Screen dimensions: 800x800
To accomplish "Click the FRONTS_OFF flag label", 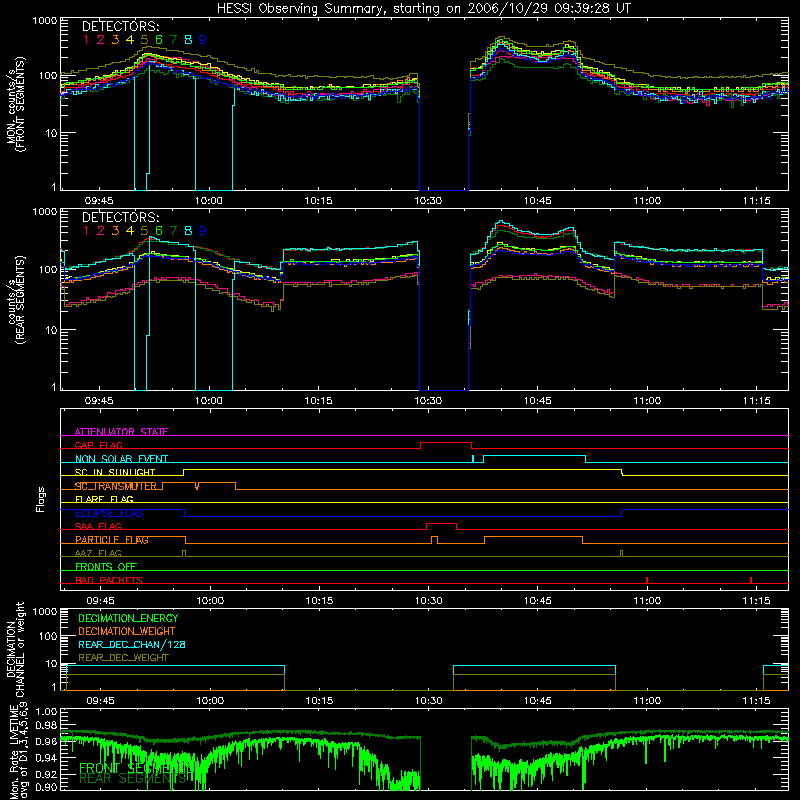I will point(106,566).
